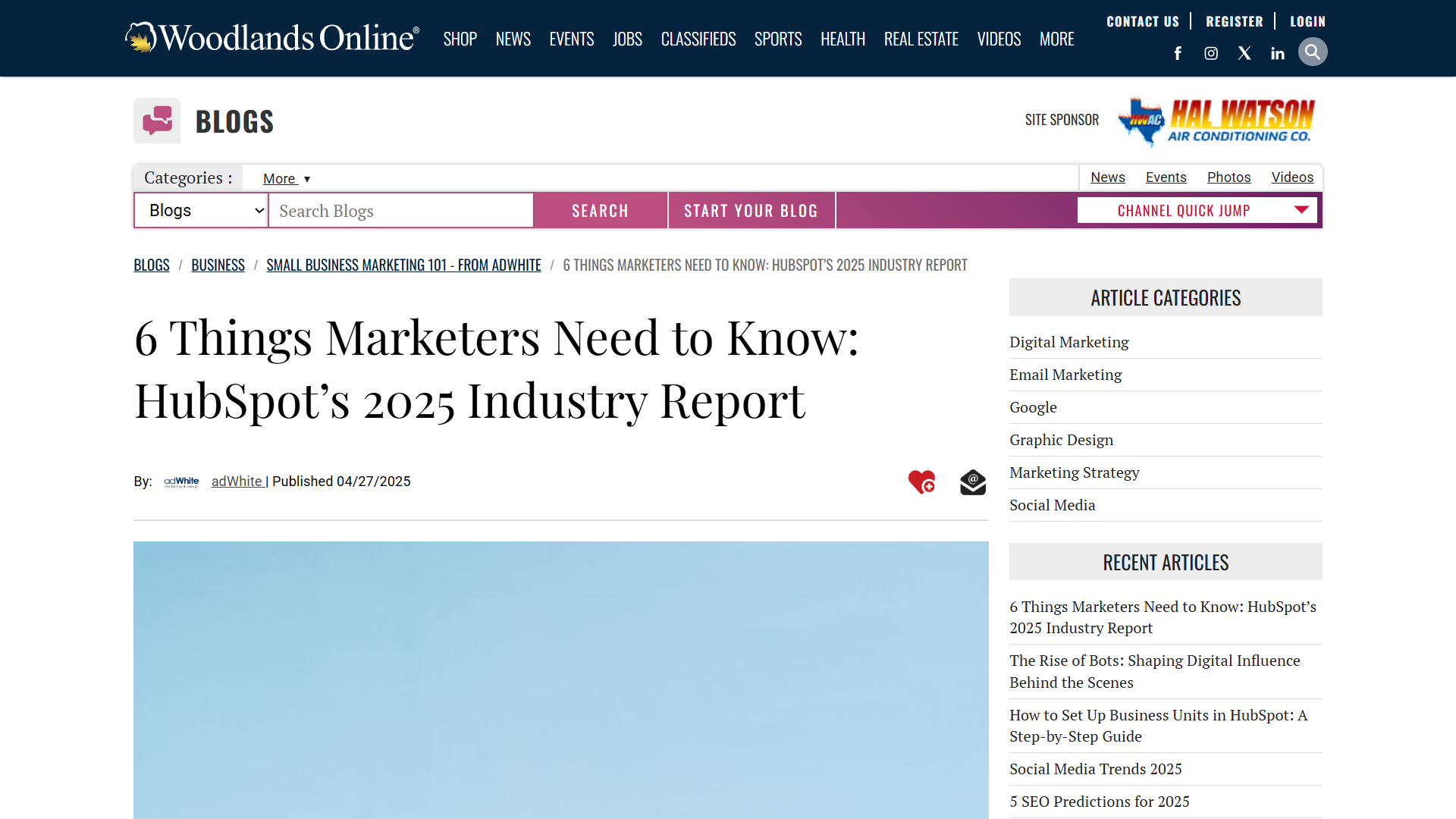Open the Digital Marketing category
This screenshot has height=819, width=1456.
tap(1069, 342)
